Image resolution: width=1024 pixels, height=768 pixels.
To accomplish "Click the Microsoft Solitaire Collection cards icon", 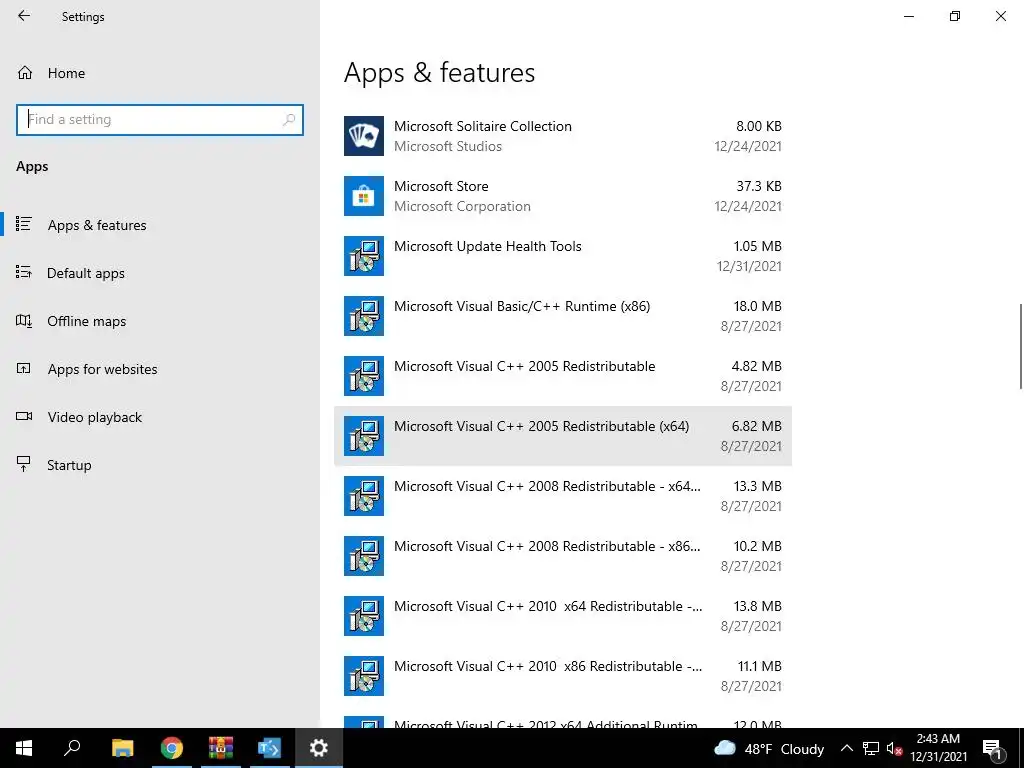I will click(364, 136).
